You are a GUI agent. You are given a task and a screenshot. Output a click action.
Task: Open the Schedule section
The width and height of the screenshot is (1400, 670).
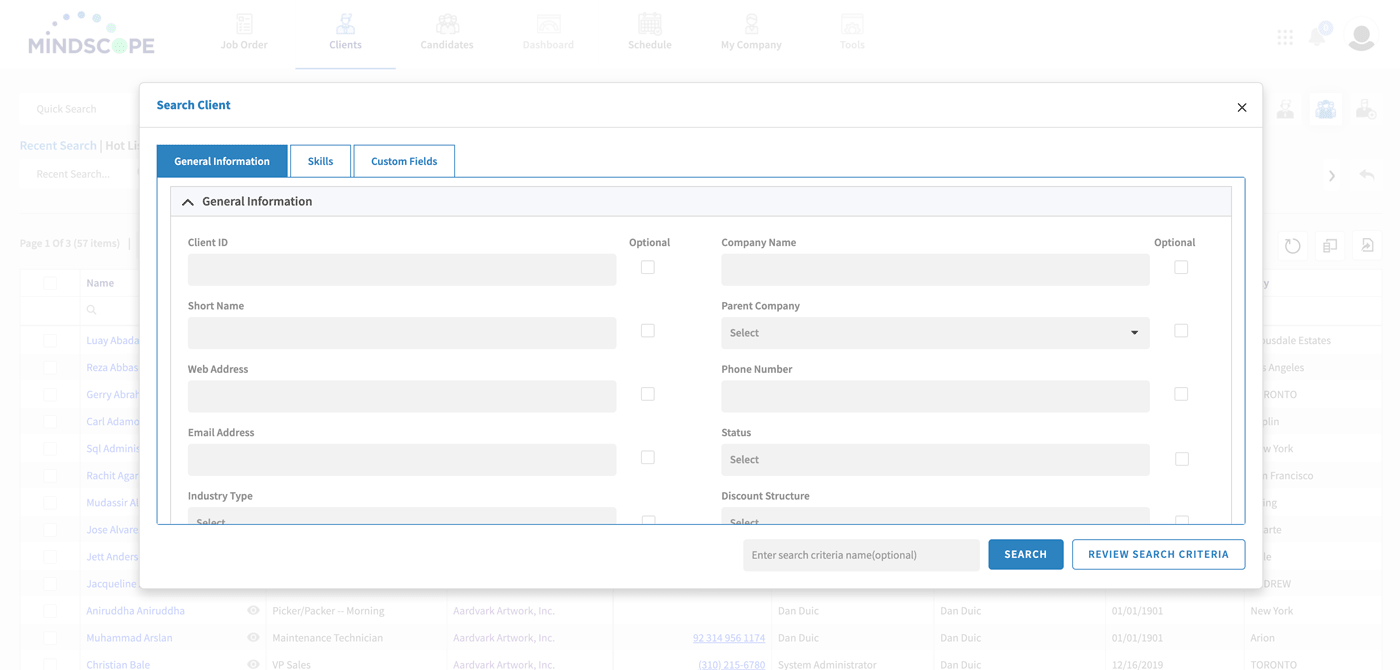point(649,30)
